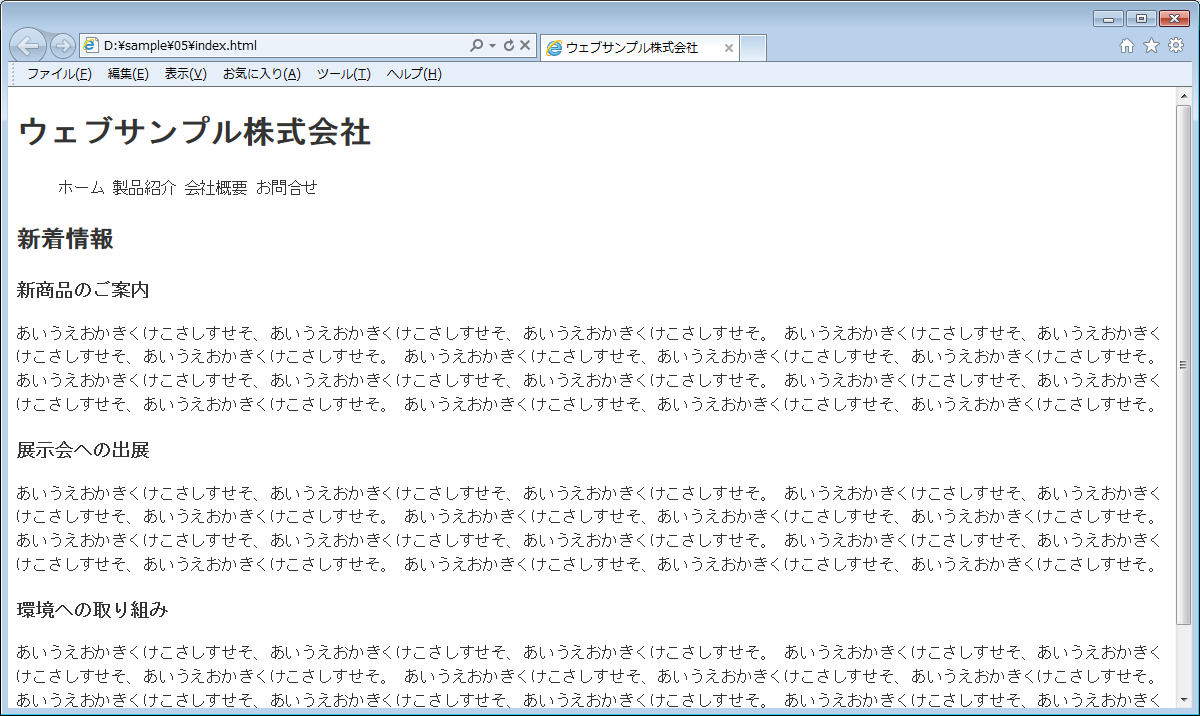Click the browser Forward arrow button
The width and height of the screenshot is (1200, 716).
click(62, 46)
